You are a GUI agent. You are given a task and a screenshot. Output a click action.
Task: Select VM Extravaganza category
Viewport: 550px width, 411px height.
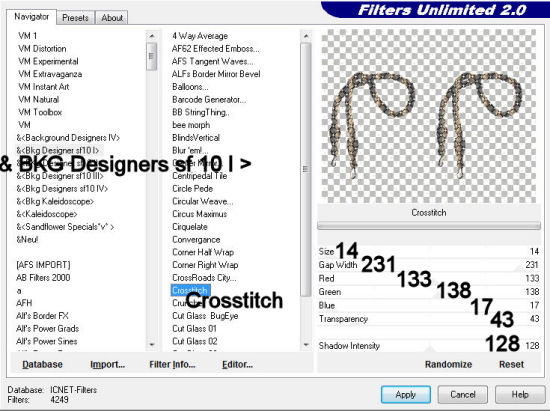point(50,74)
